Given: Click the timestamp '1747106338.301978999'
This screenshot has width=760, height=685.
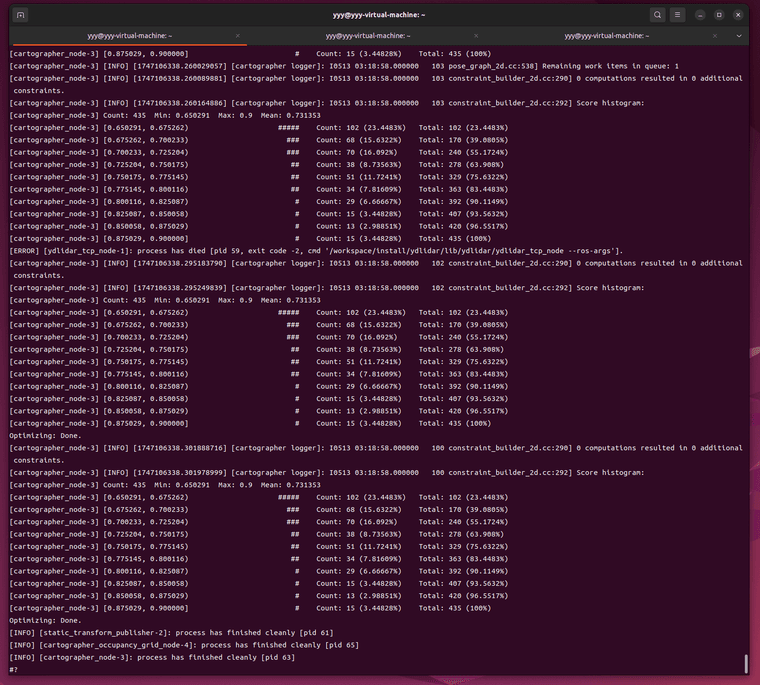Looking at the screenshot, I should (x=180, y=473).
